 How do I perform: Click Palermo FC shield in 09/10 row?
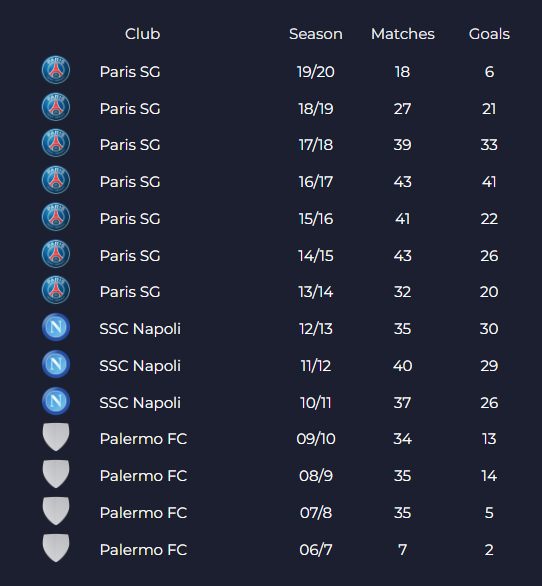point(56,437)
